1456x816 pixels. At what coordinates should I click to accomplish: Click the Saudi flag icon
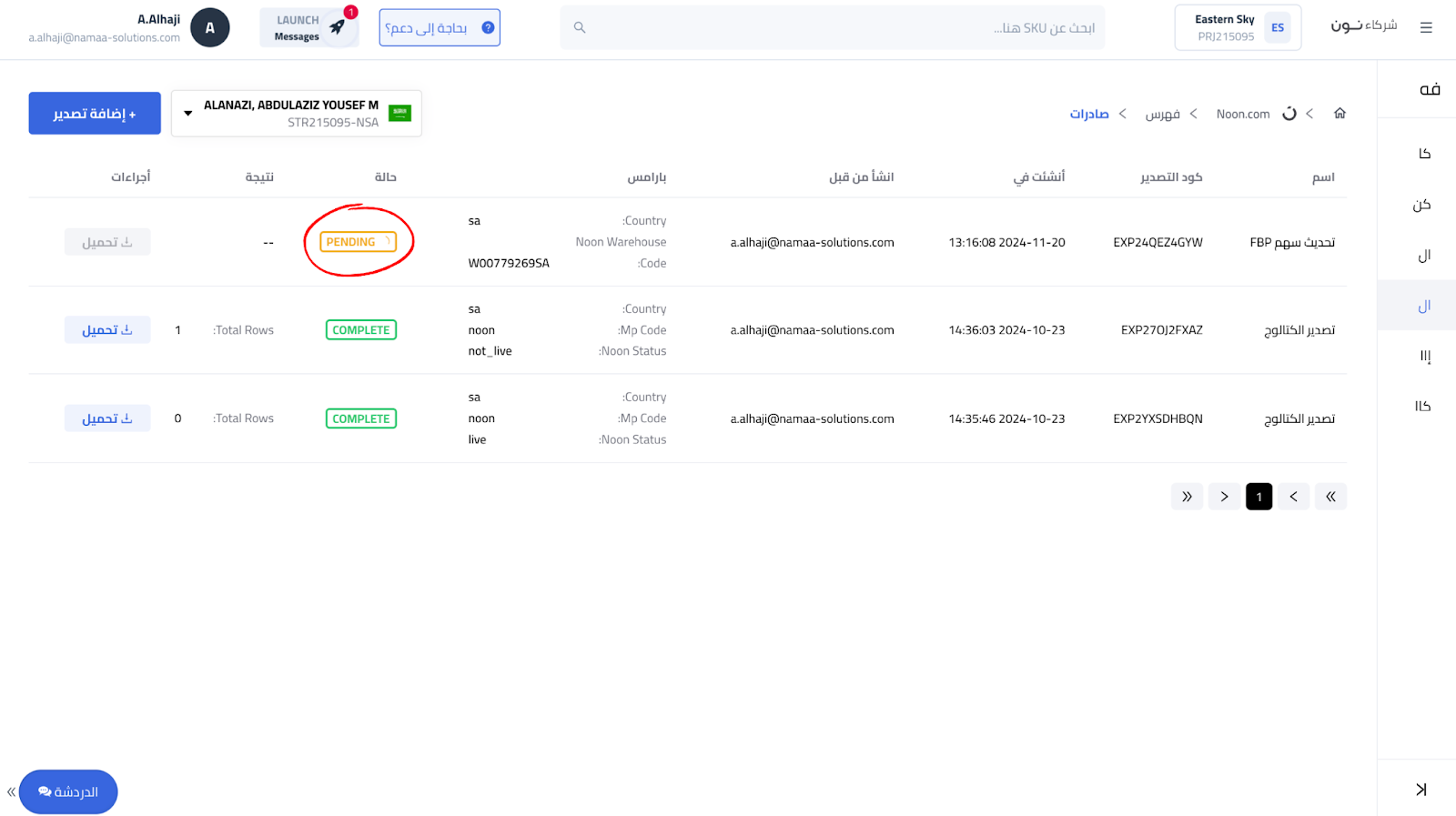point(399,113)
